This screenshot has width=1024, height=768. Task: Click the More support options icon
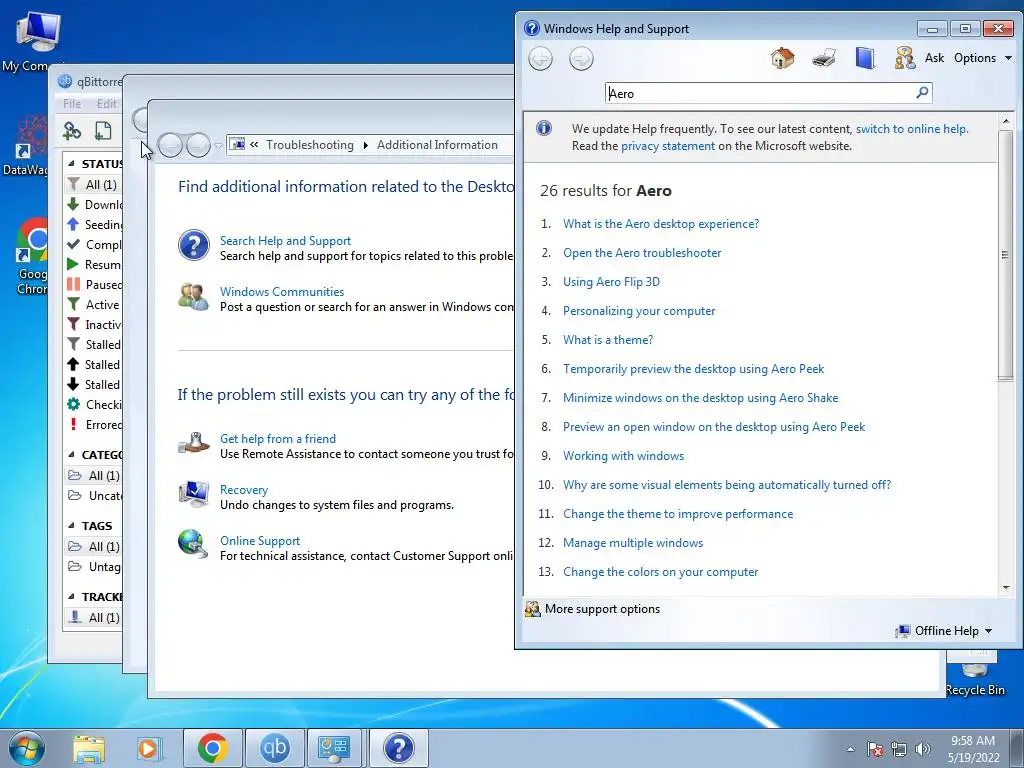[533, 609]
